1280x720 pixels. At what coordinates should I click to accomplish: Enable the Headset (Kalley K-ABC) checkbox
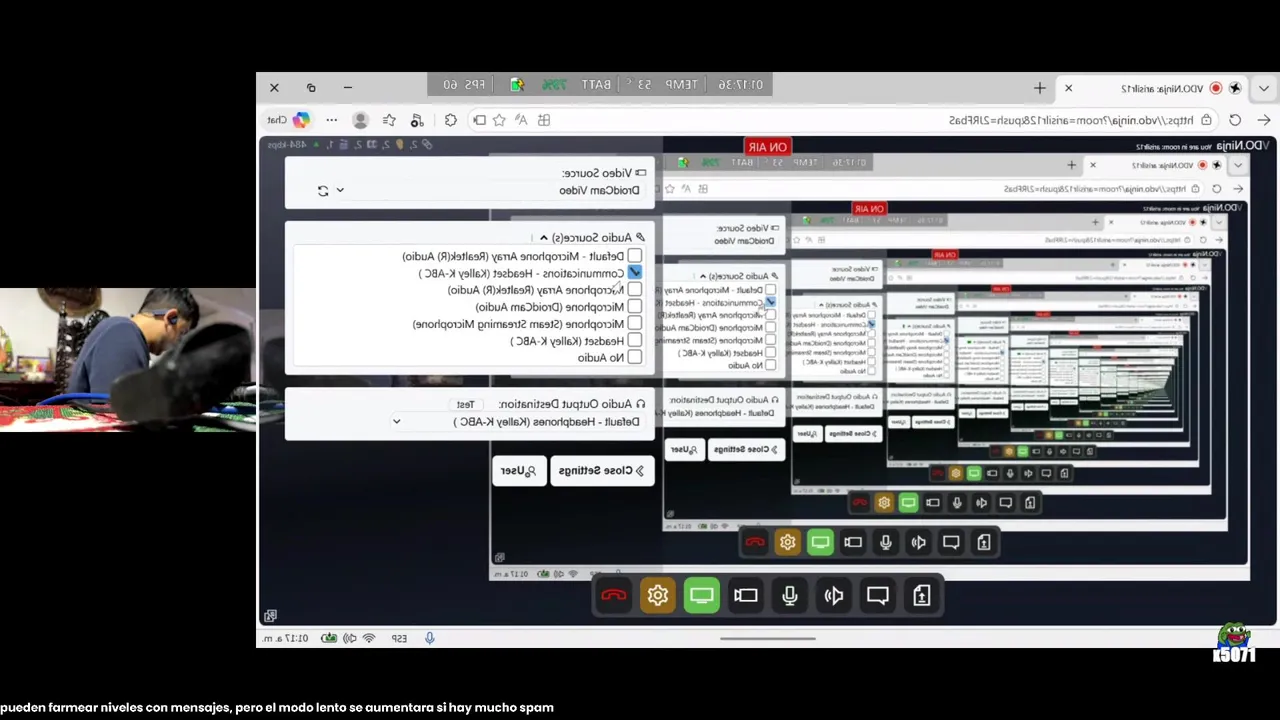coord(634,341)
